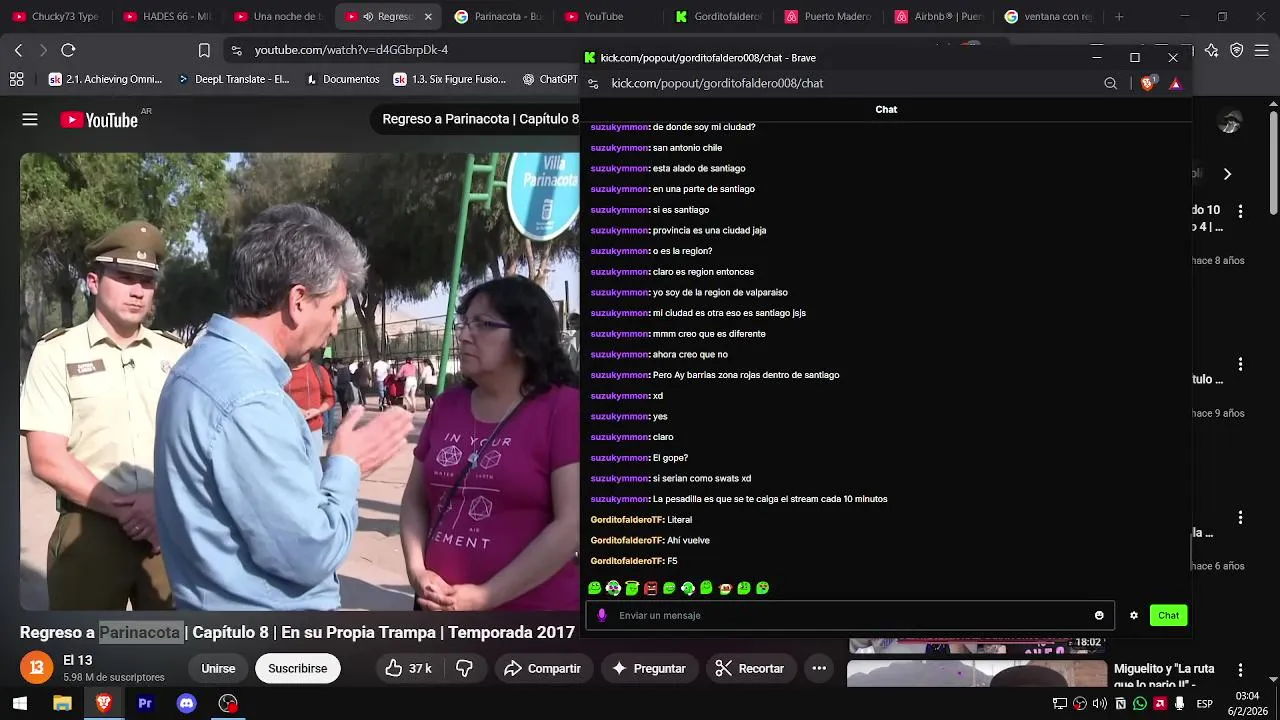Open the ChatGPT bookmark
The height and width of the screenshot is (720, 1280).
pyautogui.click(x=550, y=79)
